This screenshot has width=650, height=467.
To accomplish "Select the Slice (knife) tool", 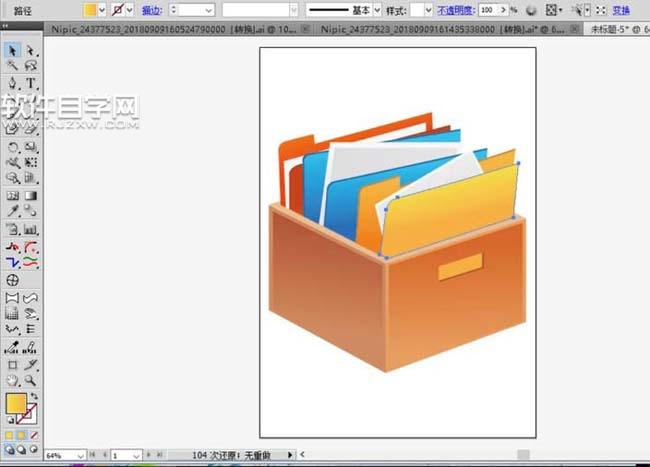I will coord(31,365).
